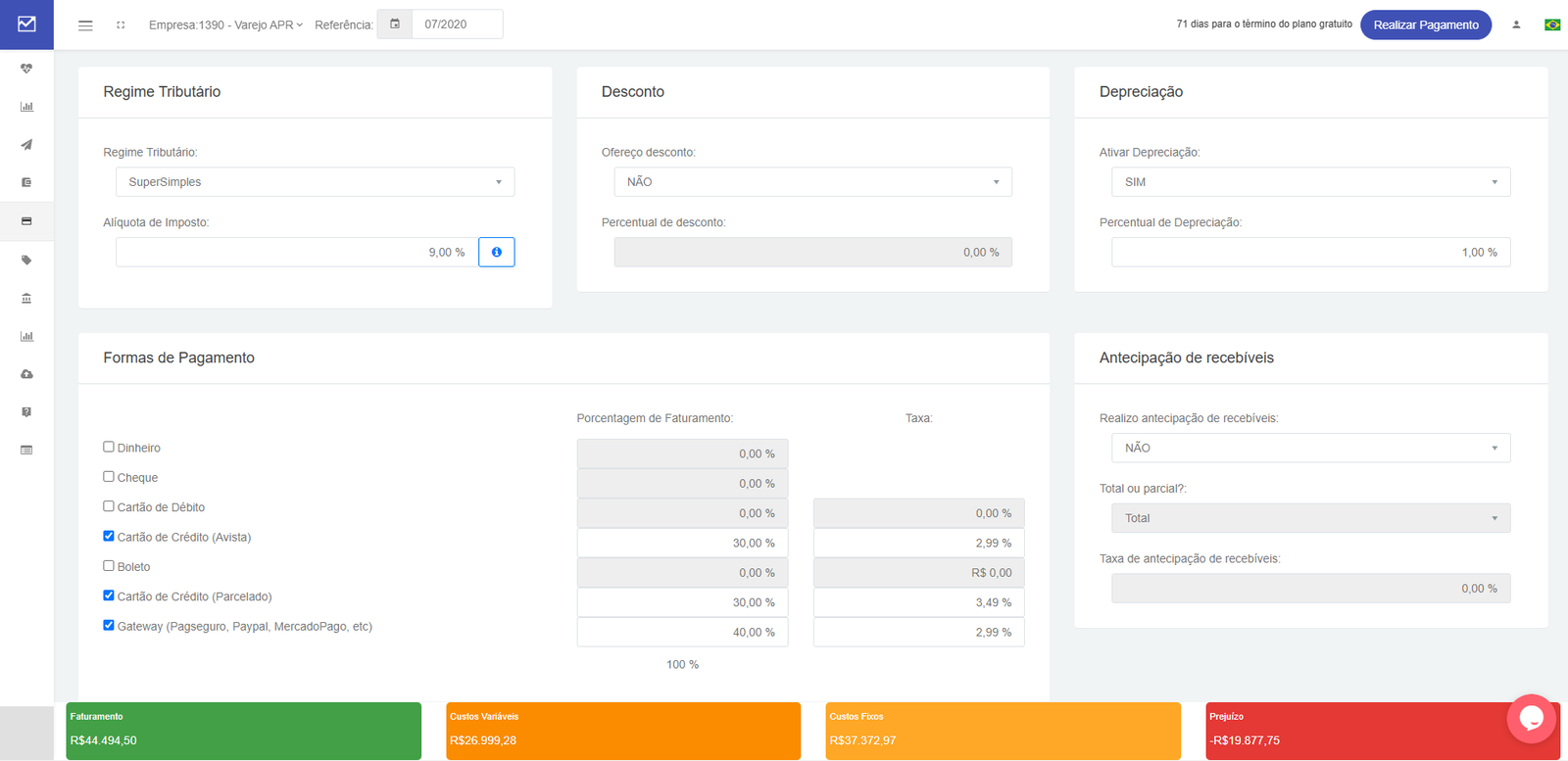Viewport: 1568px width, 761px height.
Task: Click the hamburger menu icon
Action: pos(85,25)
